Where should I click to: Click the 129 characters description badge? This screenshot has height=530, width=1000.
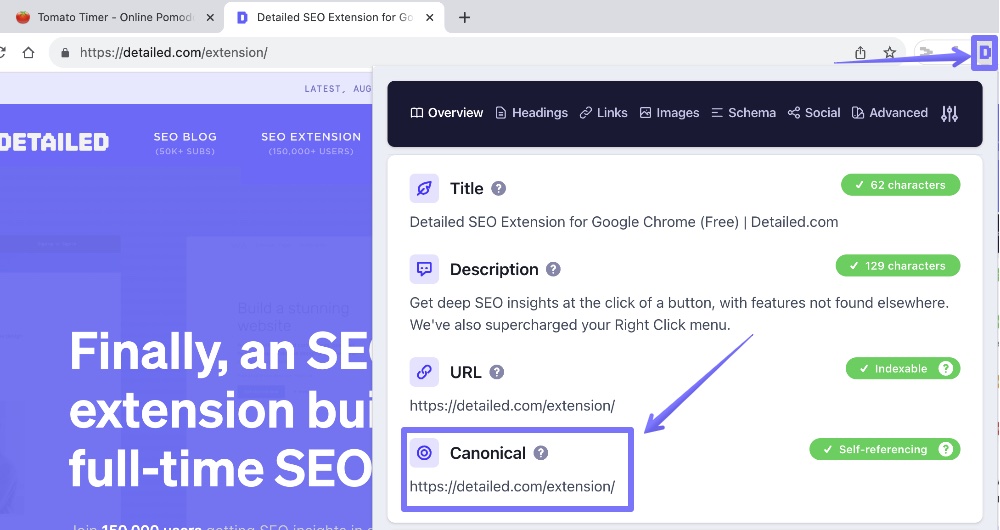click(897, 266)
